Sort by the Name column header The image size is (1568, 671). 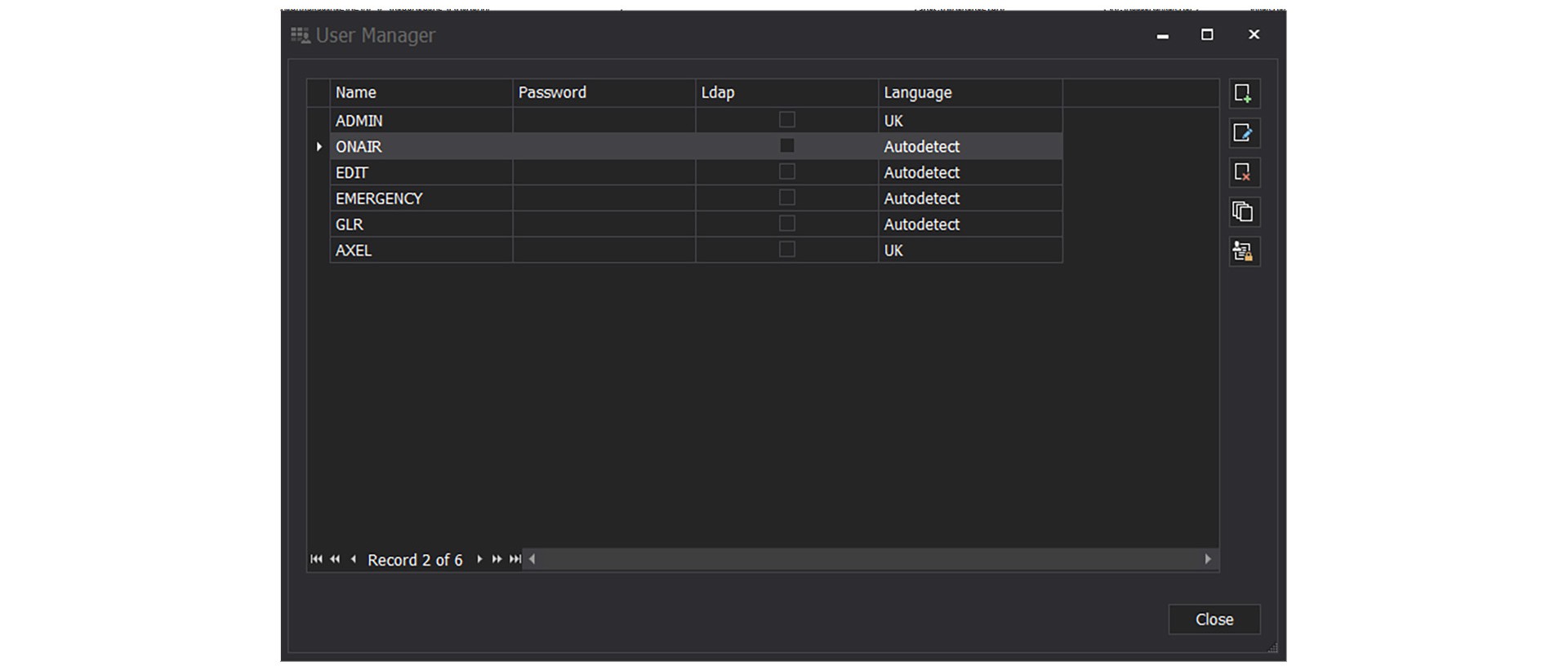pyautogui.click(x=420, y=93)
